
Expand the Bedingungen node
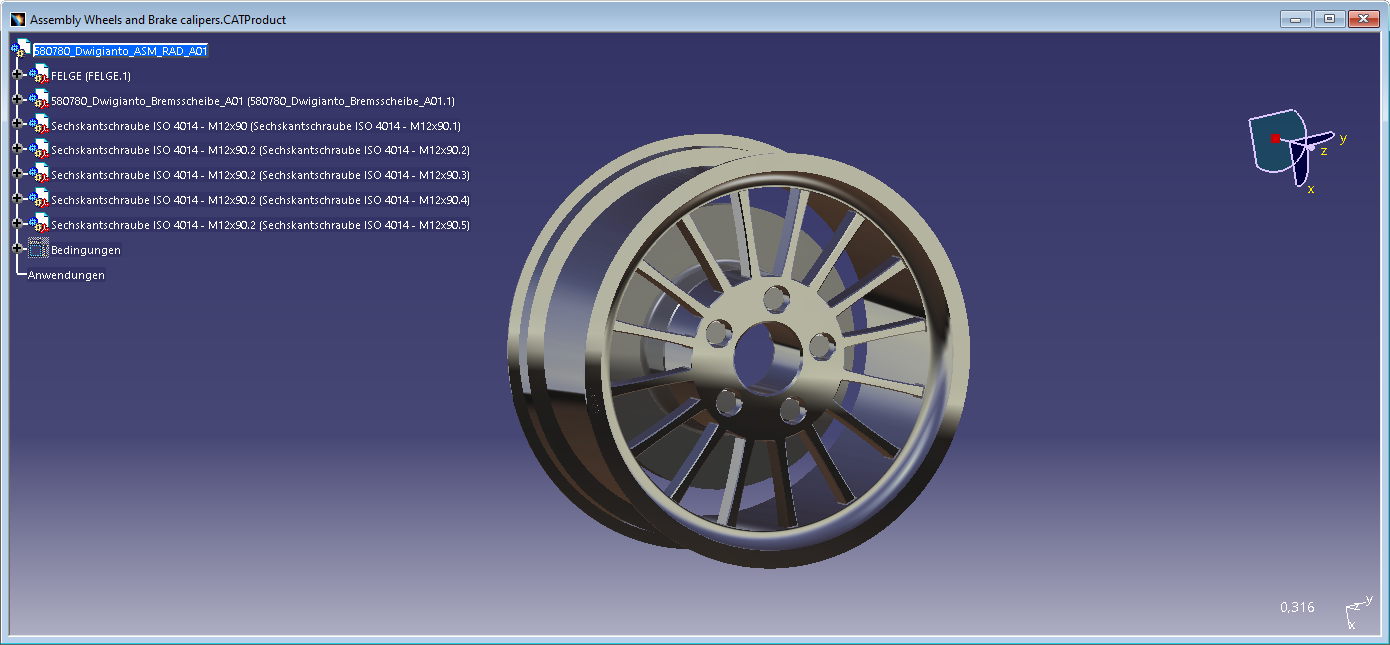pos(17,249)
